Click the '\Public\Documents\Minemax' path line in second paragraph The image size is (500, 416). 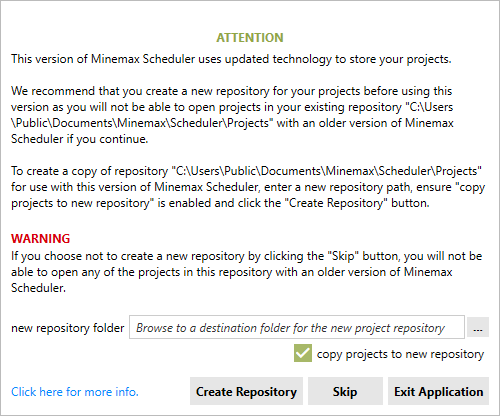click(232, 123)
